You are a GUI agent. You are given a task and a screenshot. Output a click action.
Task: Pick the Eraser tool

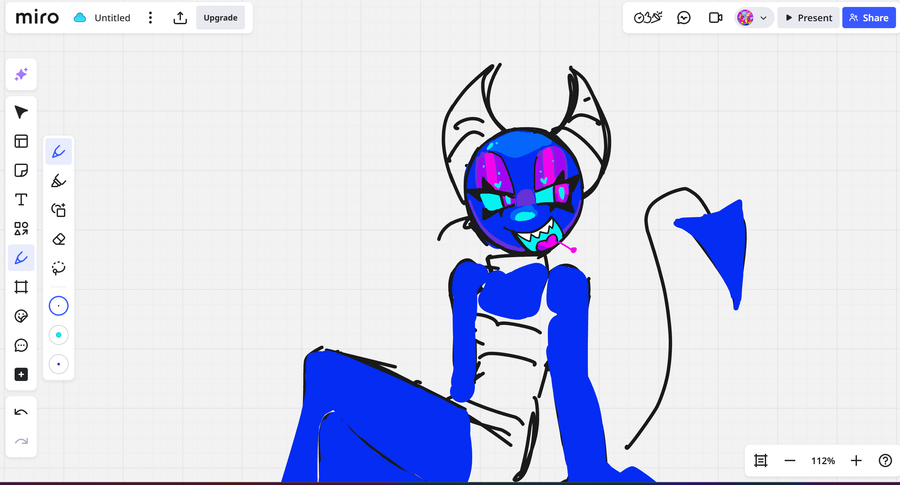(59, 239)
